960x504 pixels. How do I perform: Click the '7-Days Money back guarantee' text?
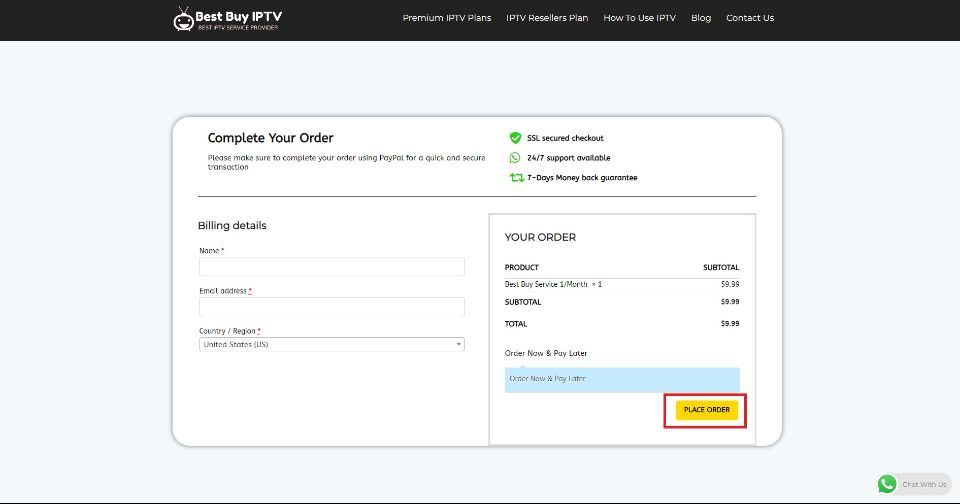tap(582, 178)
